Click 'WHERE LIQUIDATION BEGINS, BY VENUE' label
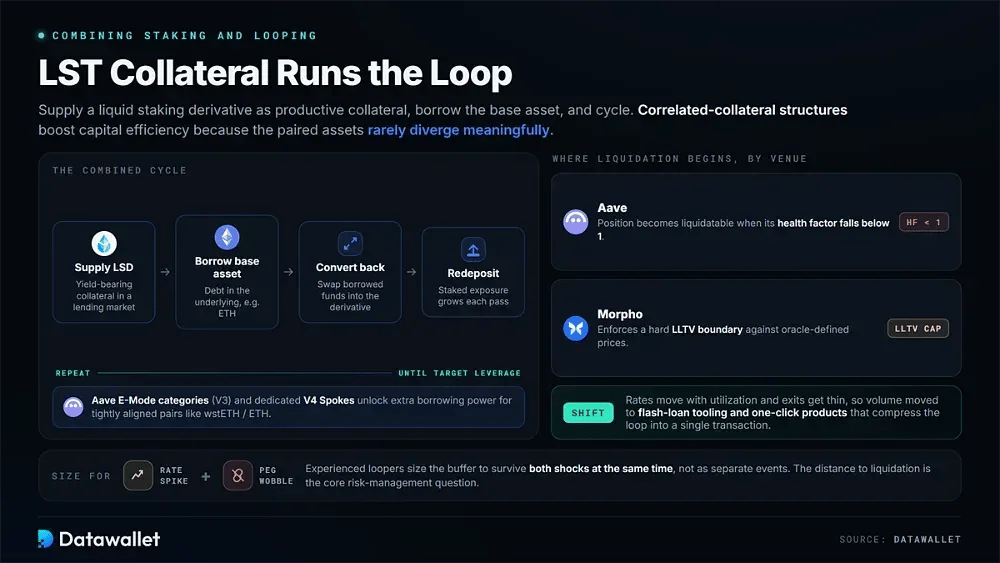Image resolution: width=1000 pixels, height=563 pixels. coord(680,159)
